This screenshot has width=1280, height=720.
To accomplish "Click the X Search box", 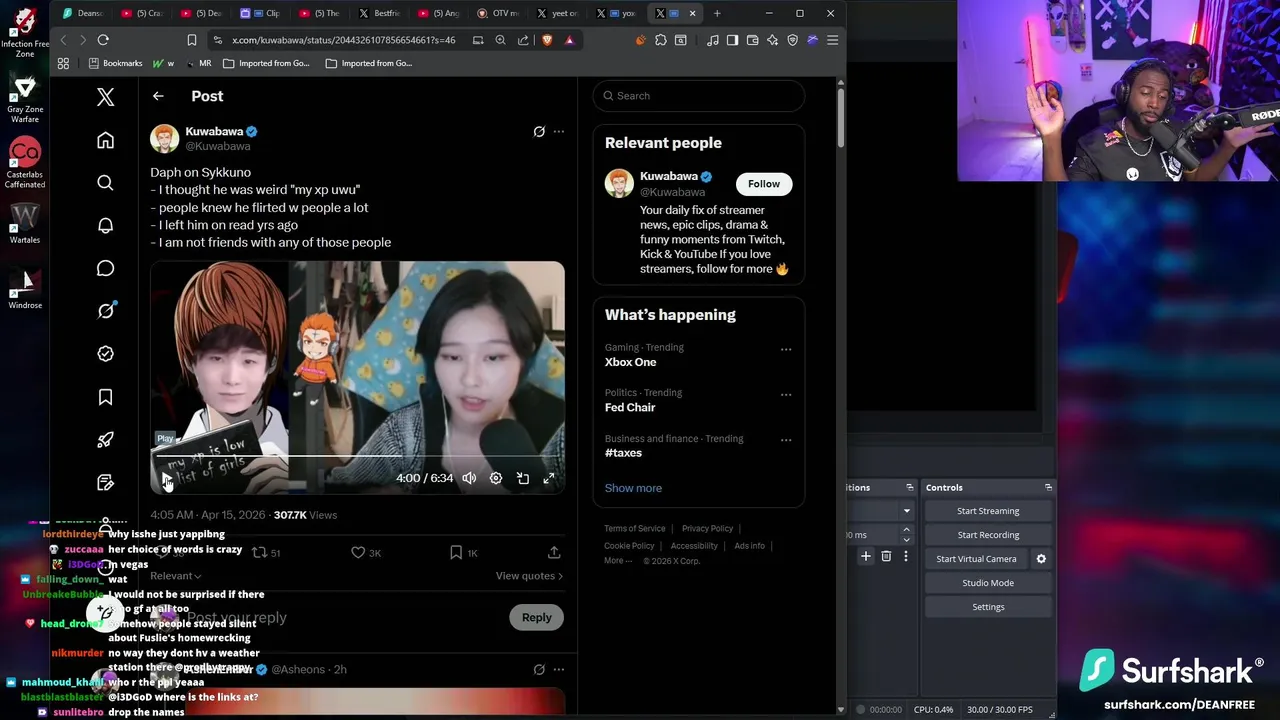I will [698, 96].
